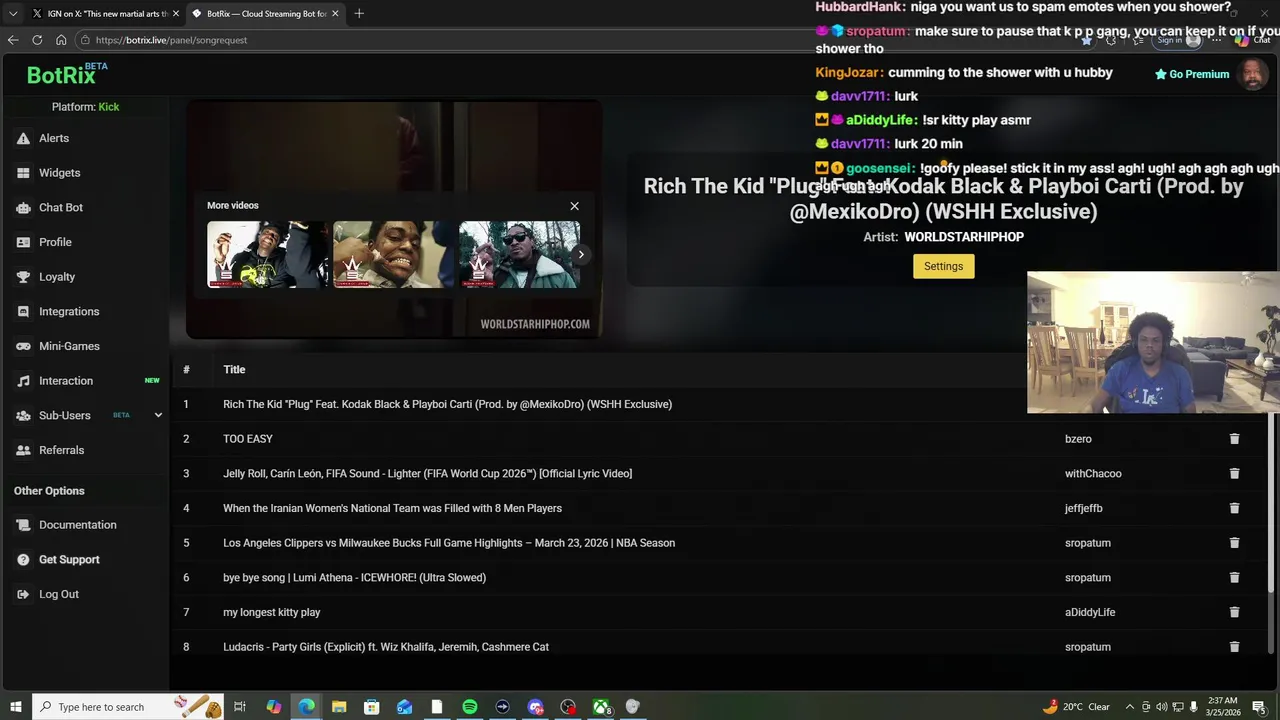
Task: Click the Log Out arrow icon
Action: point(23,594)
